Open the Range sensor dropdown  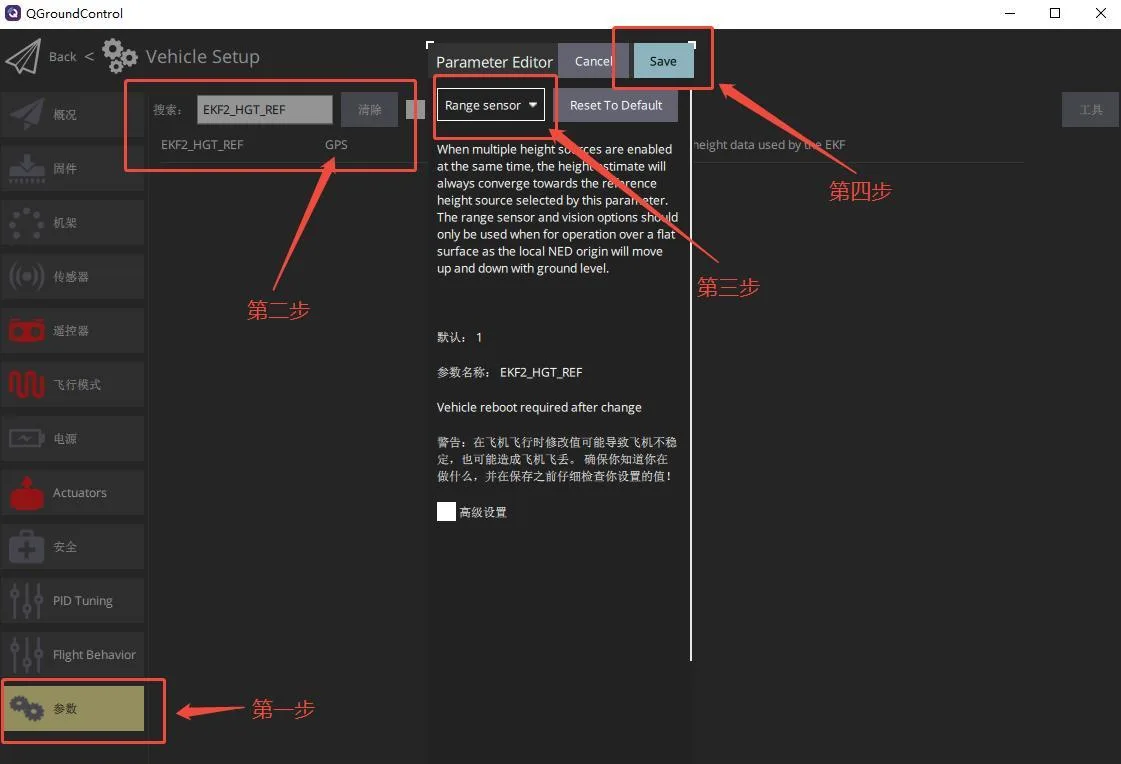point(490,105)
